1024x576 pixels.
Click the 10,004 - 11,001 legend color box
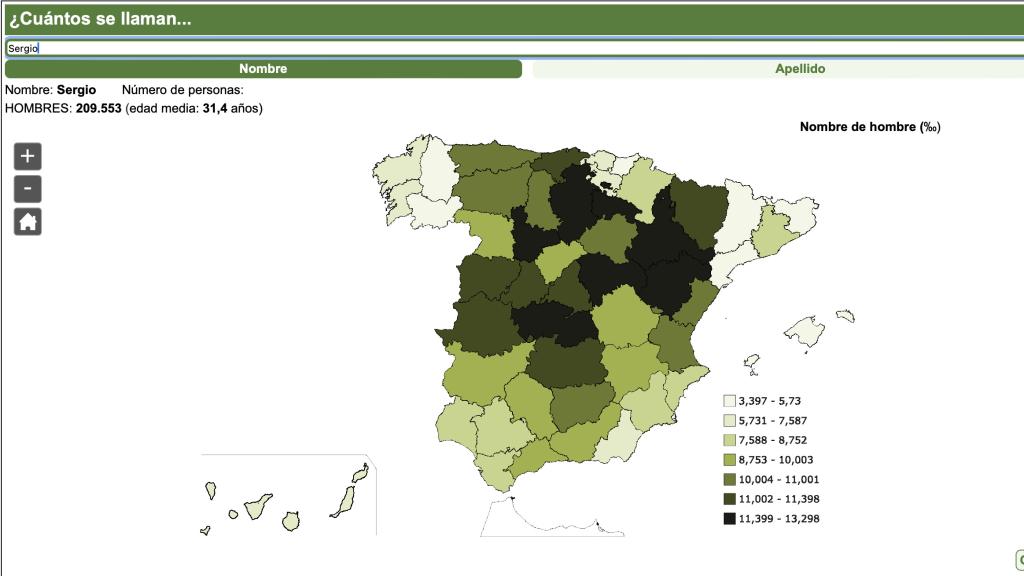point(730,479)
